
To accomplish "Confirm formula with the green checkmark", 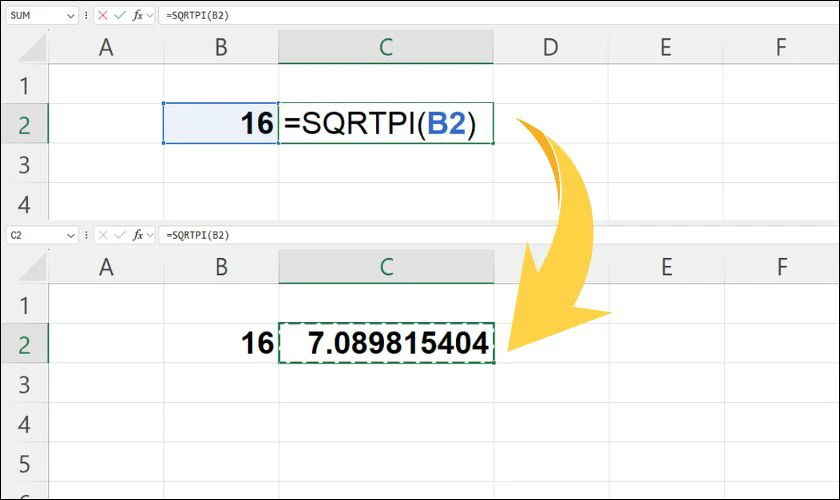I will point(119,16).
